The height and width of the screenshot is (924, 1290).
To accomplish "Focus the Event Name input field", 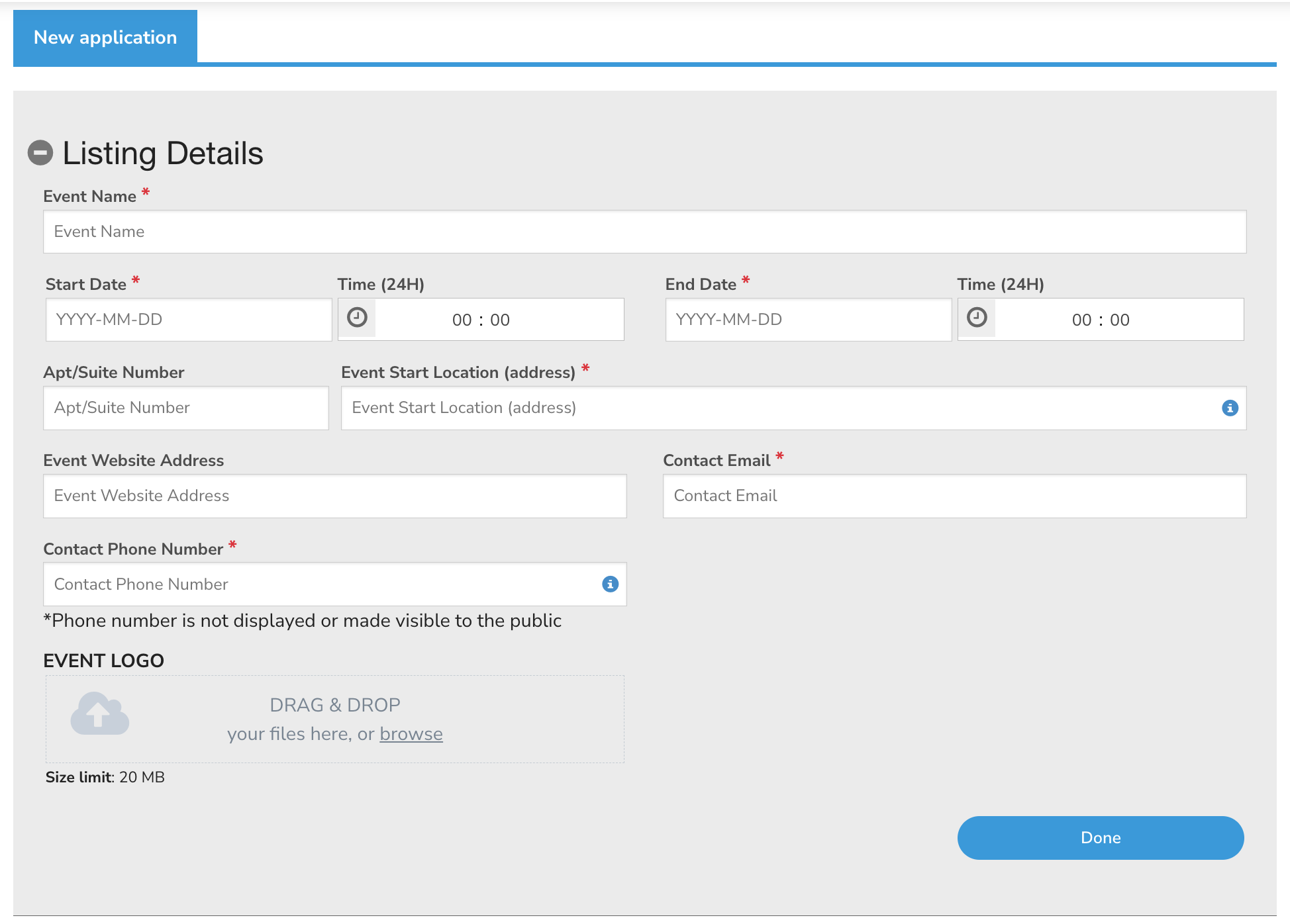I will [644, 232].
